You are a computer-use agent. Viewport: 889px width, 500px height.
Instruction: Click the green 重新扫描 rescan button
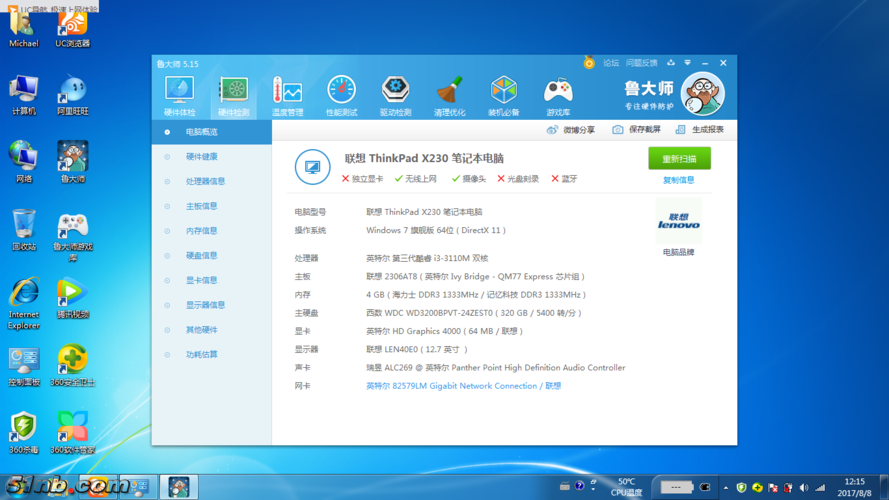click(x=679, y=159)
